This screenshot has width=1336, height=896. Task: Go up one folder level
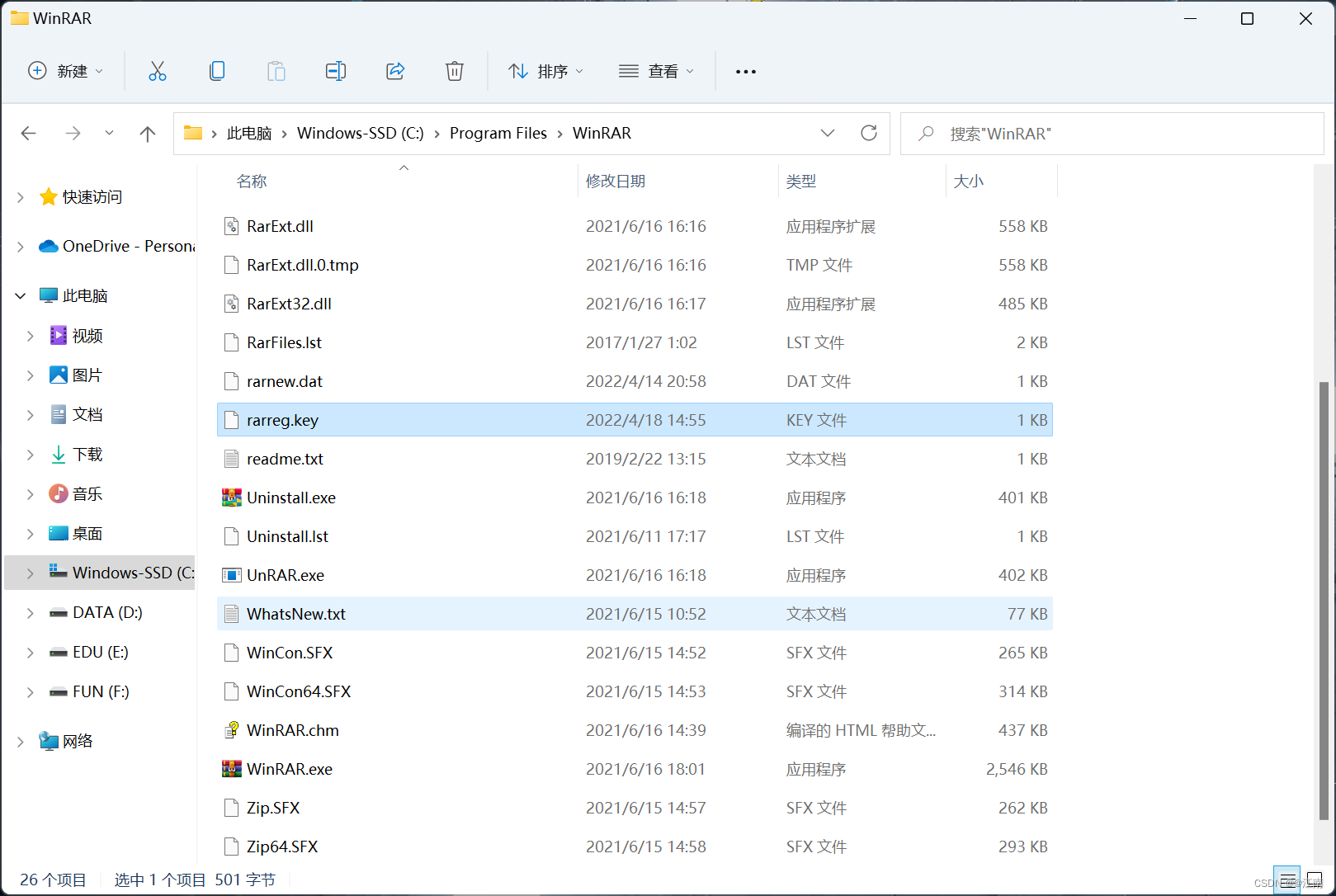pos(148,133)
